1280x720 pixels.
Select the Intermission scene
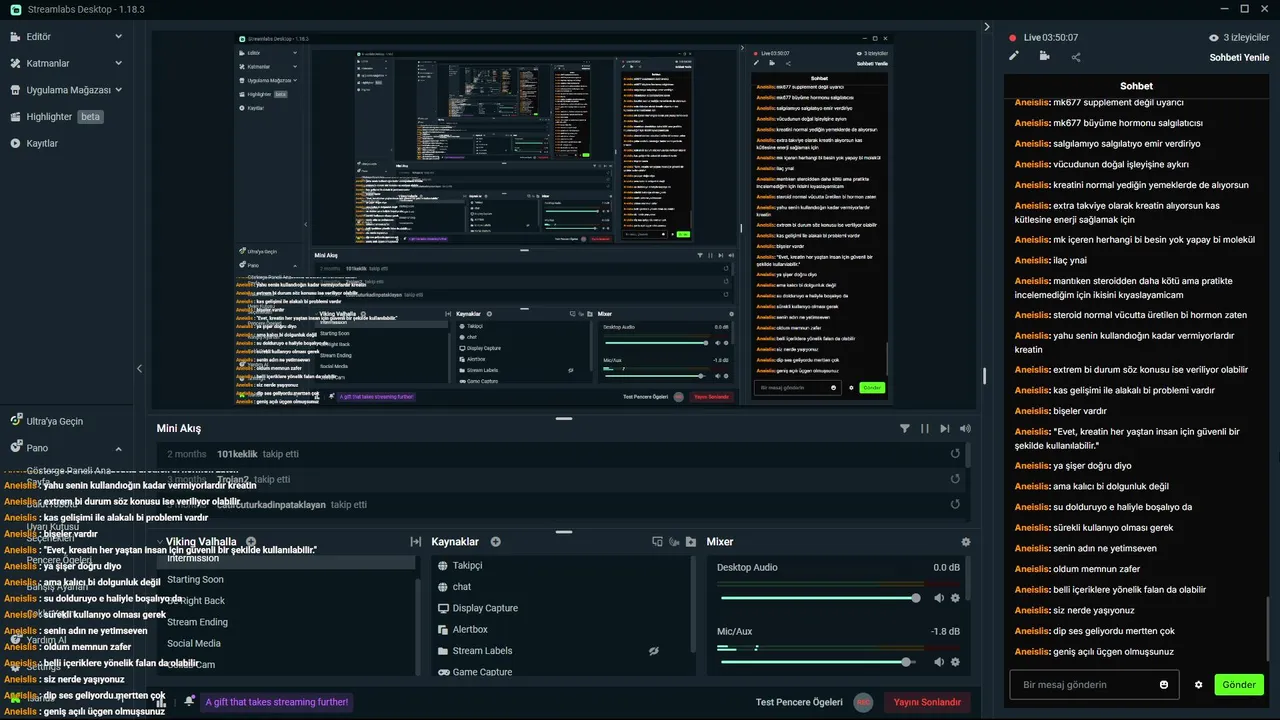tap(286, 559)
